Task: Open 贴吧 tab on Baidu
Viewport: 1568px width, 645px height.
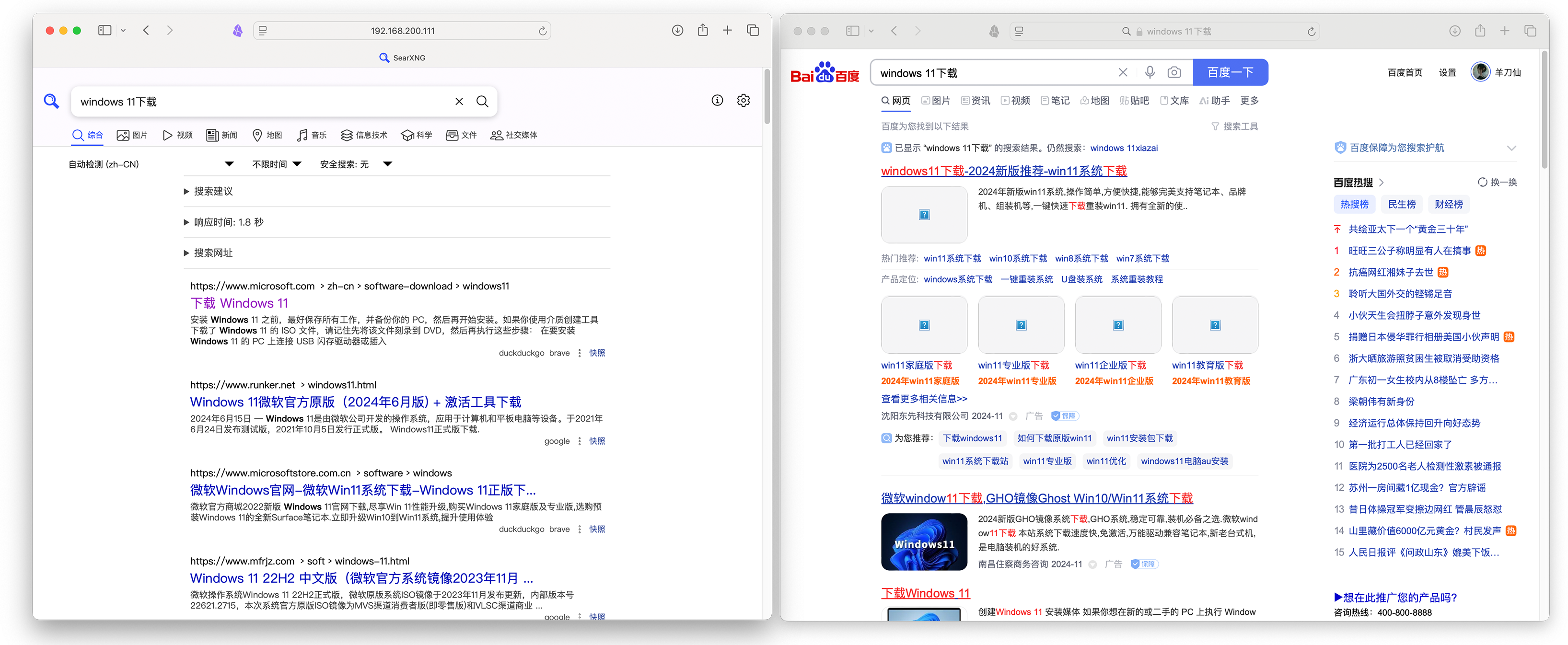Action: click(x=1135, y=101)
